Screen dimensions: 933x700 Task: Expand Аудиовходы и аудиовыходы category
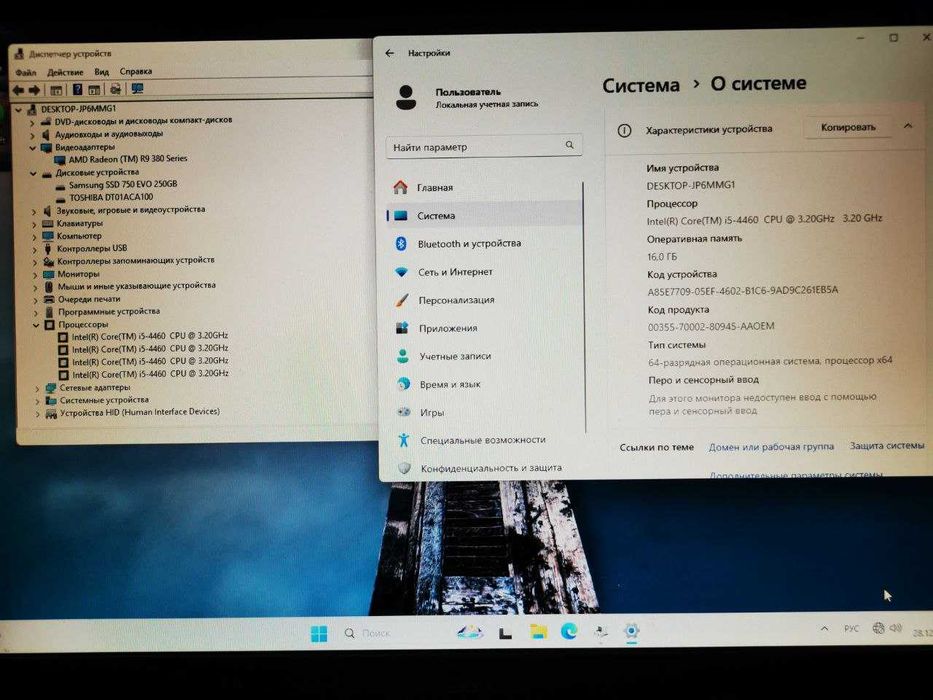point(32,135)
